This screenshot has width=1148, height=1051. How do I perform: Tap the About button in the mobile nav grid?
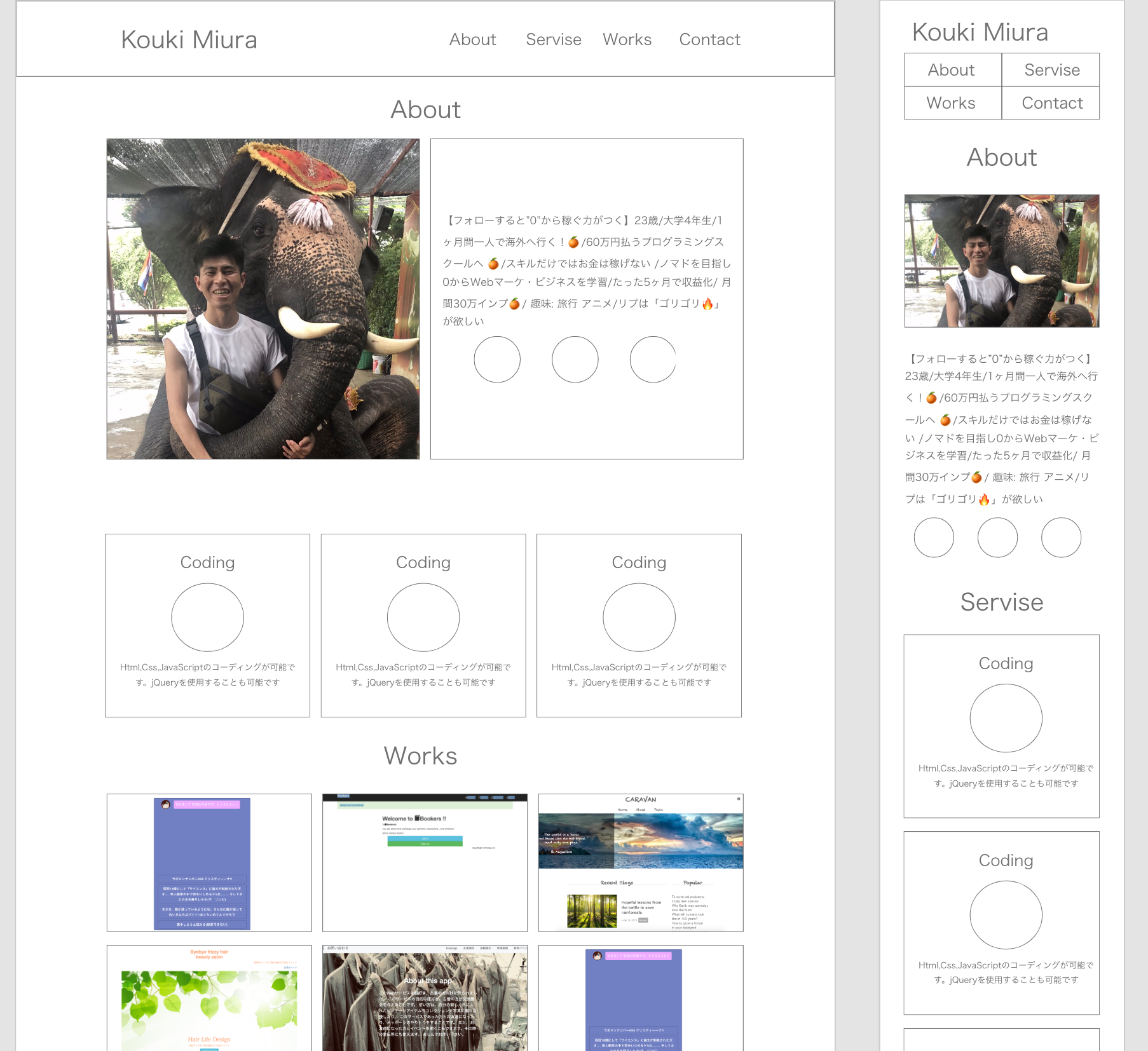[952, 70]
